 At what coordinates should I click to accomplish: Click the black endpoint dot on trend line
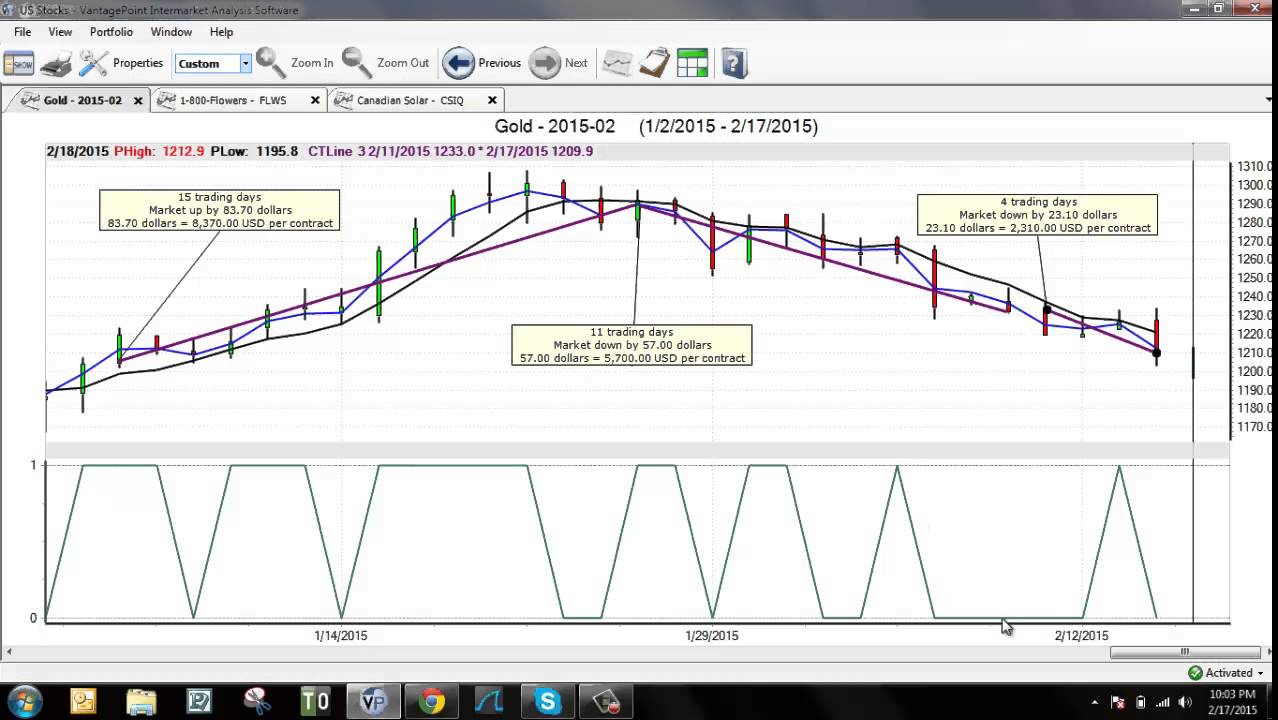click(1157, 353)
